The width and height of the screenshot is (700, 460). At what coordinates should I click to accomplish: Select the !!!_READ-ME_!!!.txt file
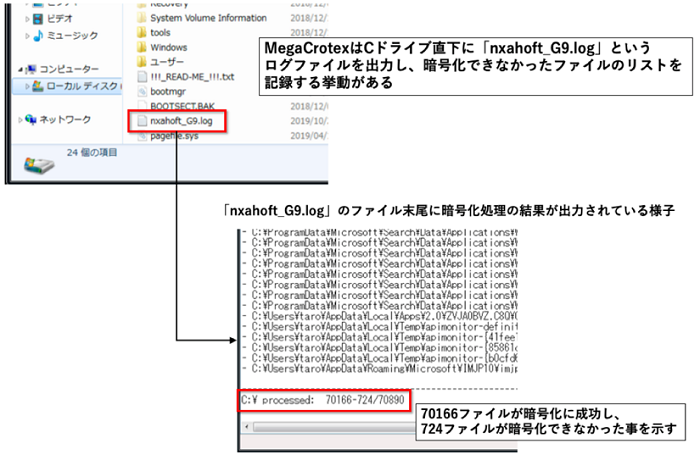click(190, 75)
